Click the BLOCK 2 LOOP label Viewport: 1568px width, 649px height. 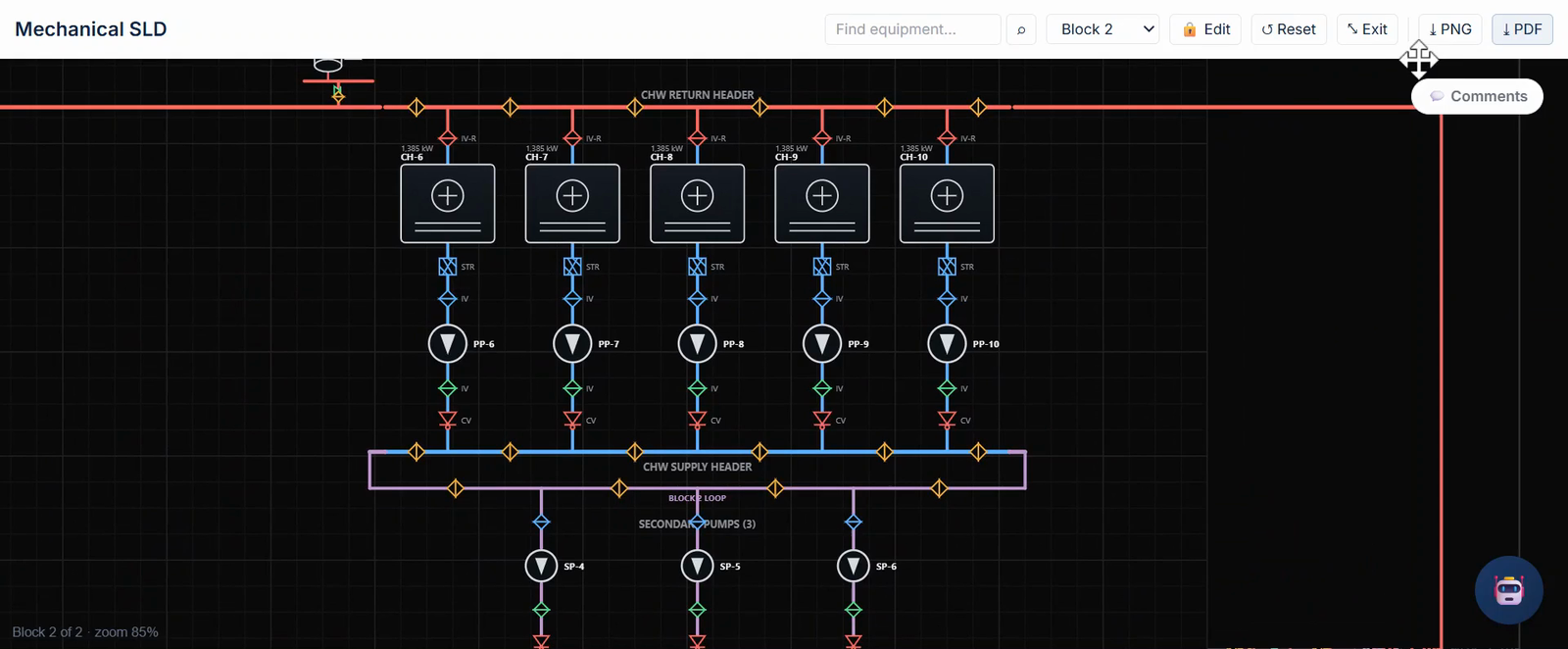(697, 498)
